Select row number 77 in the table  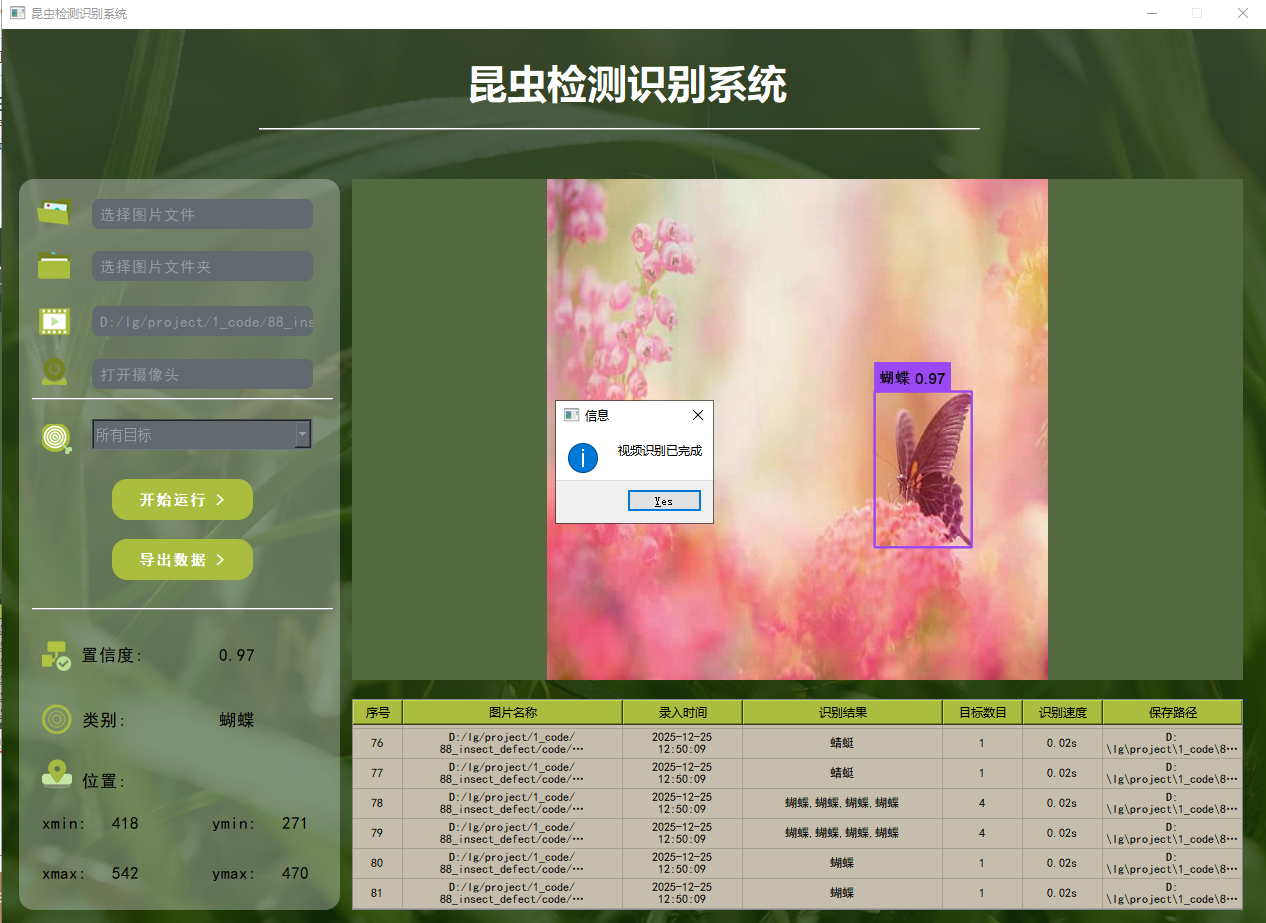click(377, 773)
